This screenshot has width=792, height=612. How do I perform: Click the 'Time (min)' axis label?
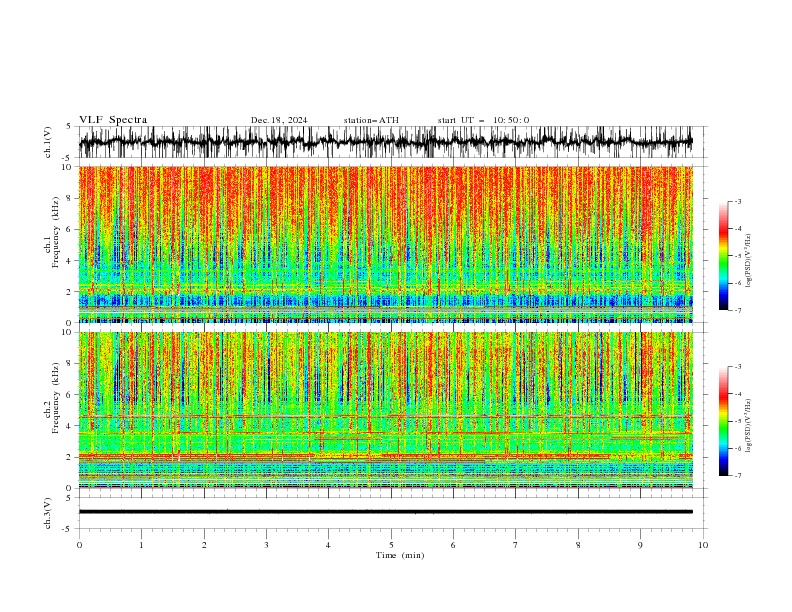point(400,555)
